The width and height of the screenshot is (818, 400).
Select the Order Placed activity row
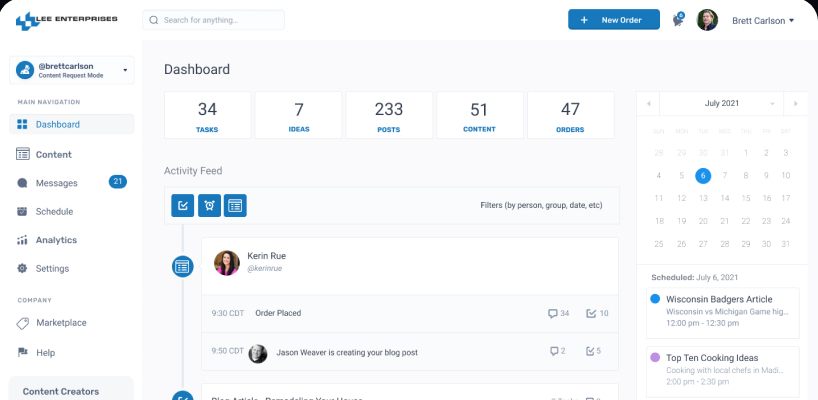click(410, 313)
